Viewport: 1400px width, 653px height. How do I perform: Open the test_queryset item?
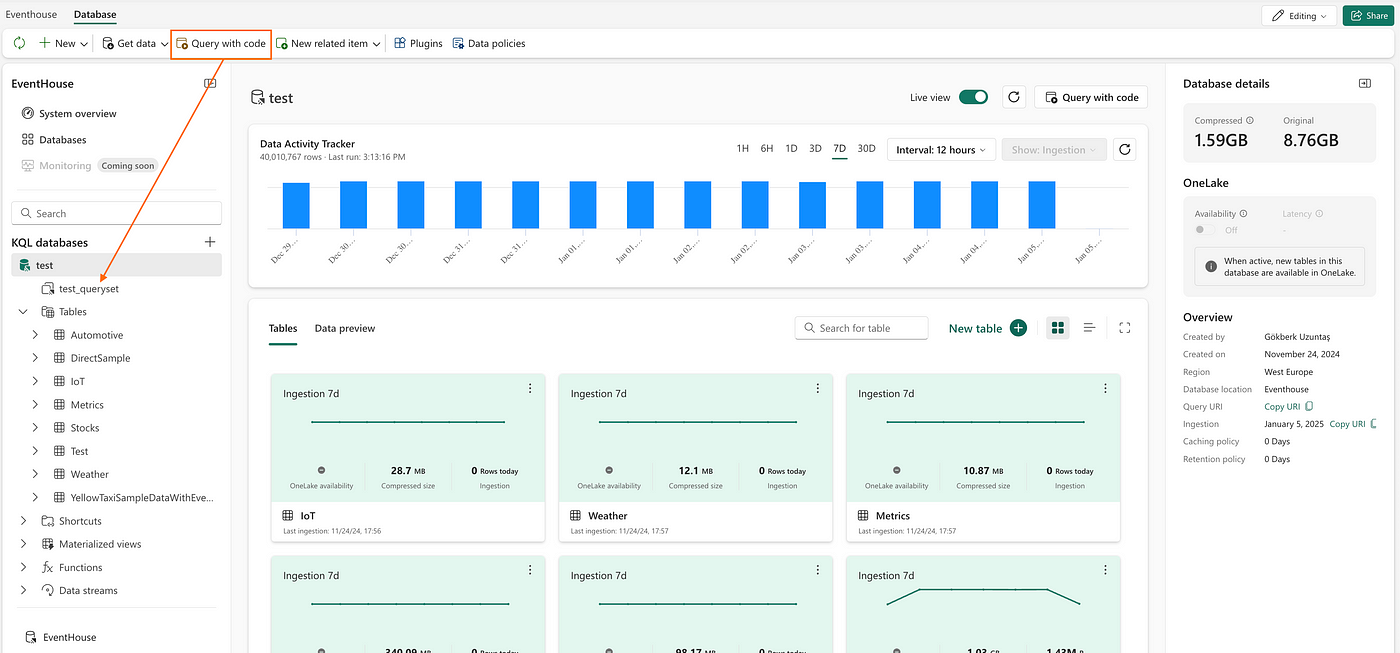(79, 289)
